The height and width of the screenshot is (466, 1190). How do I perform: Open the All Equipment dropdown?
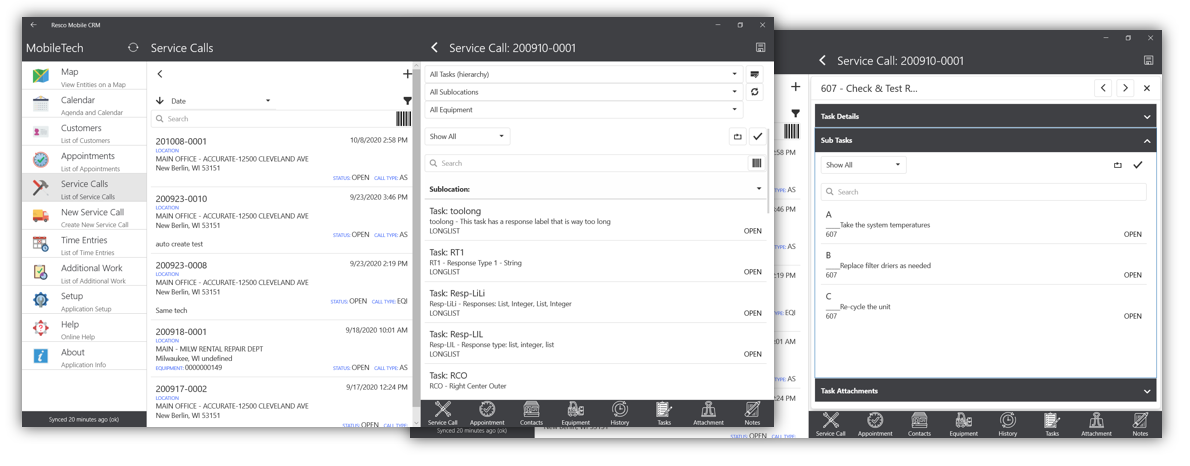[x=584, y=110]
